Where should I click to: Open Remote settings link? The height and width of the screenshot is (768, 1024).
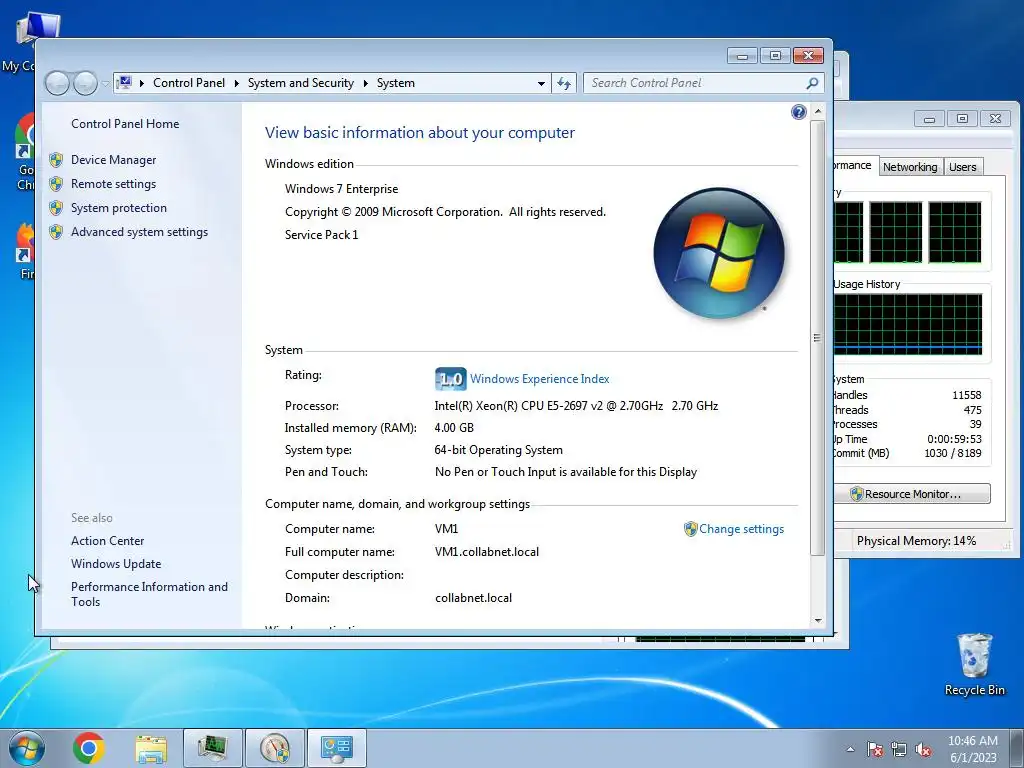(x=113, y=184)
